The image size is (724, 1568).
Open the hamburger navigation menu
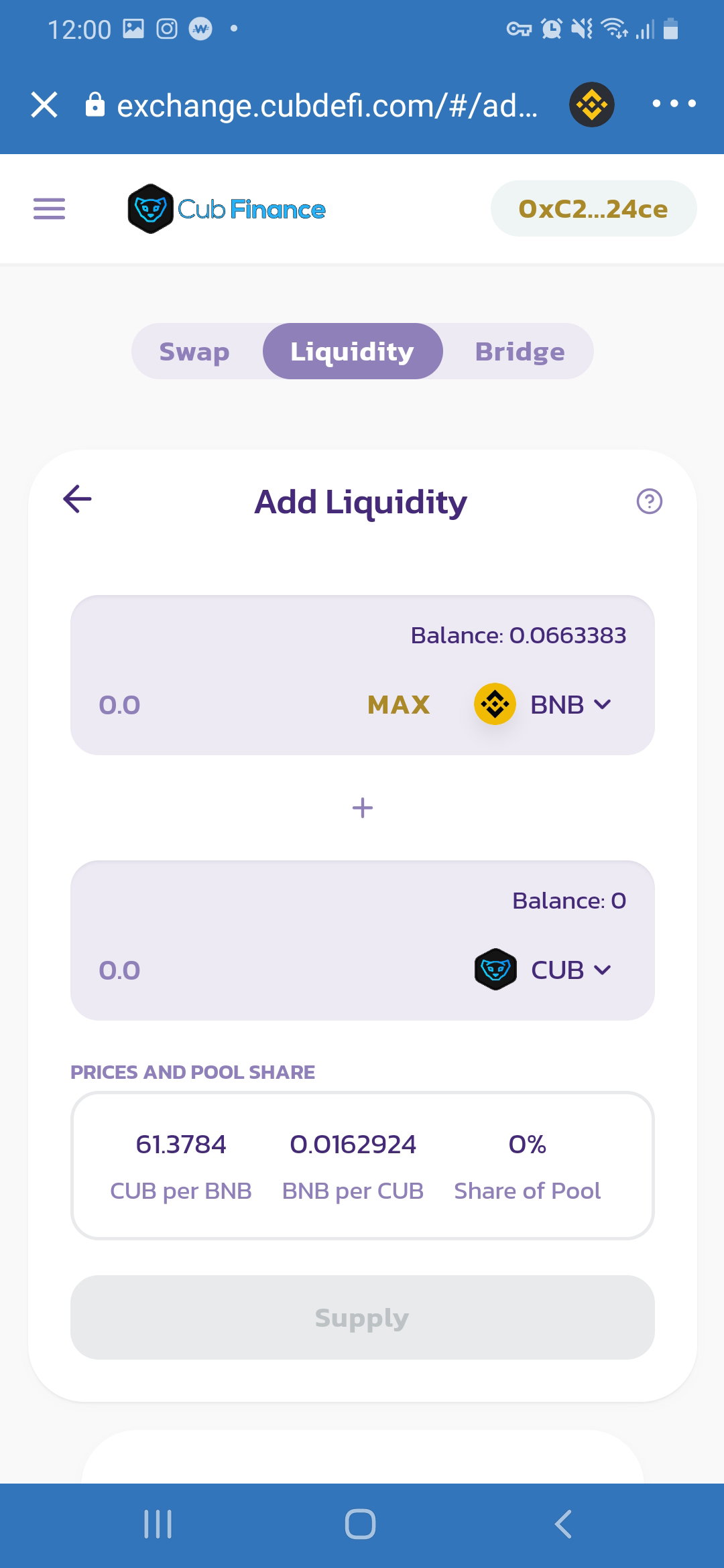pos(49,209)
